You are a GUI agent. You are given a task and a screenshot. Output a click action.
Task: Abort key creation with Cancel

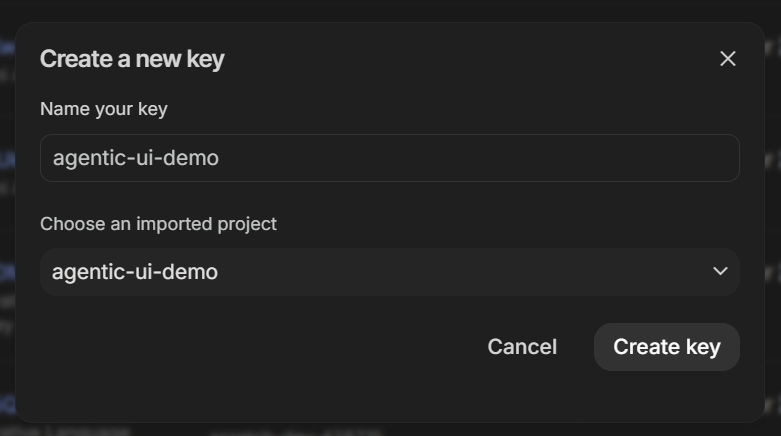522,347
